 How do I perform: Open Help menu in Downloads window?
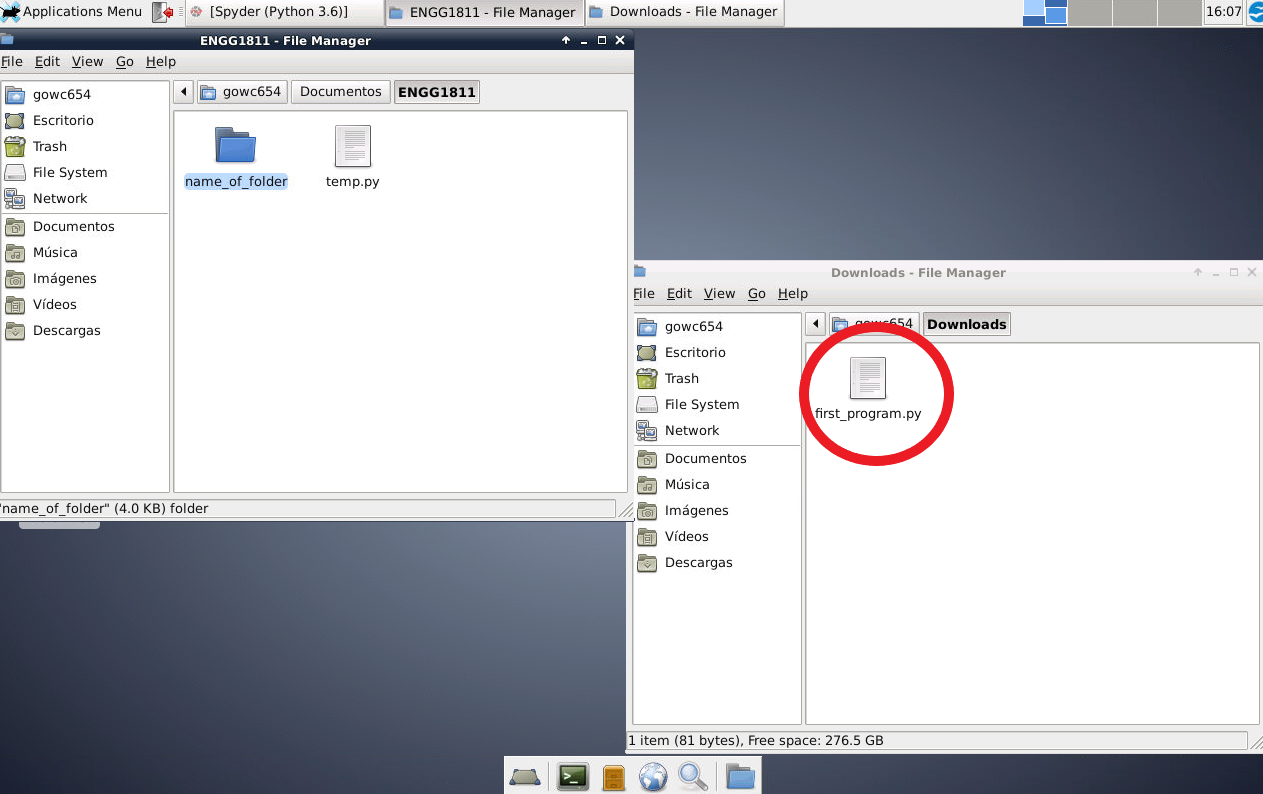pyautogui.click(x=793, y=293)
